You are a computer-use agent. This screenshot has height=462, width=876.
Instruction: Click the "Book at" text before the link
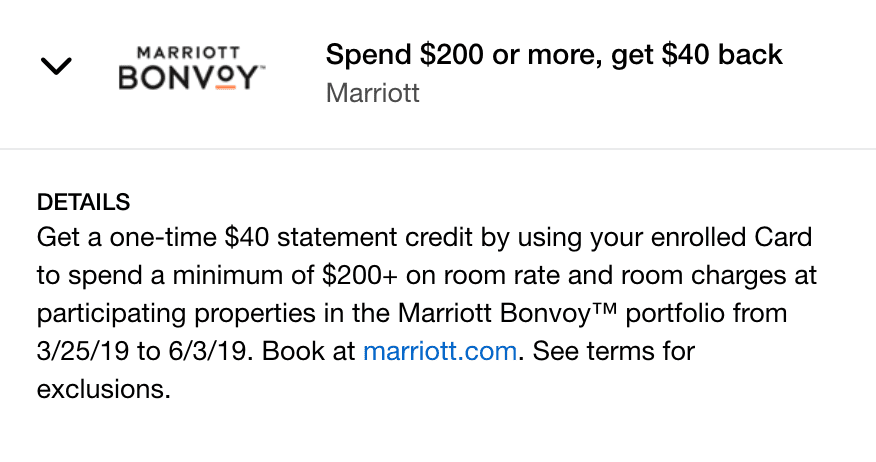click(308, 351)
